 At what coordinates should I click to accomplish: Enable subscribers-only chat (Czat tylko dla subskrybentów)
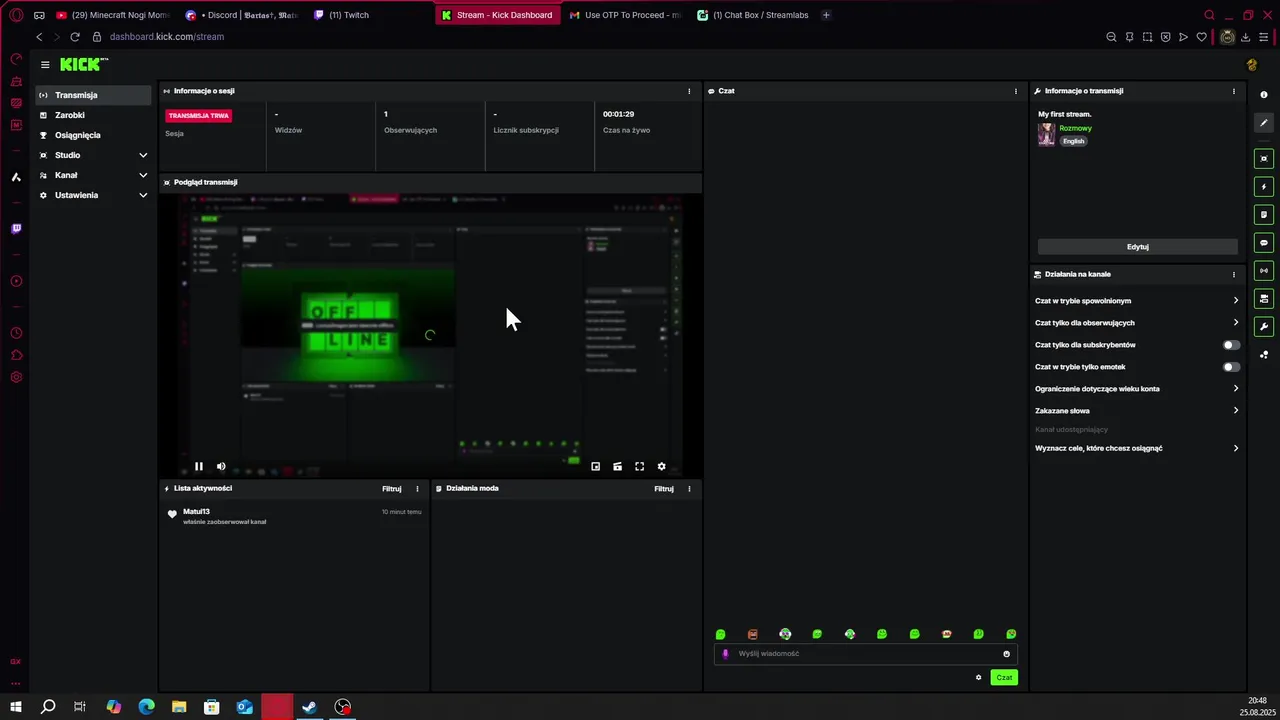pyautogui.click(x=1232, y=345)
